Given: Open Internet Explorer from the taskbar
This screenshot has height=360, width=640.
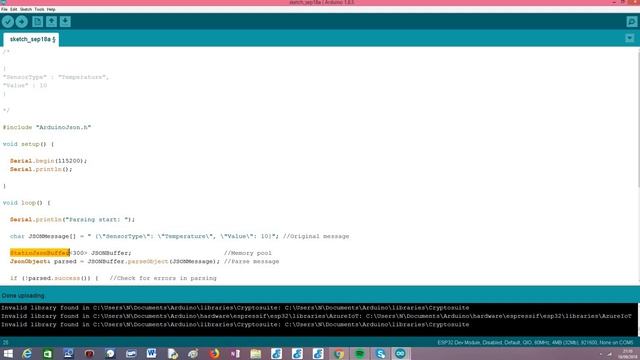Looking at the screenshot, I should (27, 353).
